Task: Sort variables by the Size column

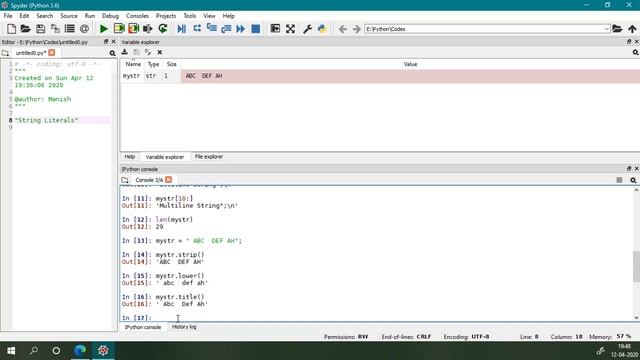Action: click(x=171, y=64)
